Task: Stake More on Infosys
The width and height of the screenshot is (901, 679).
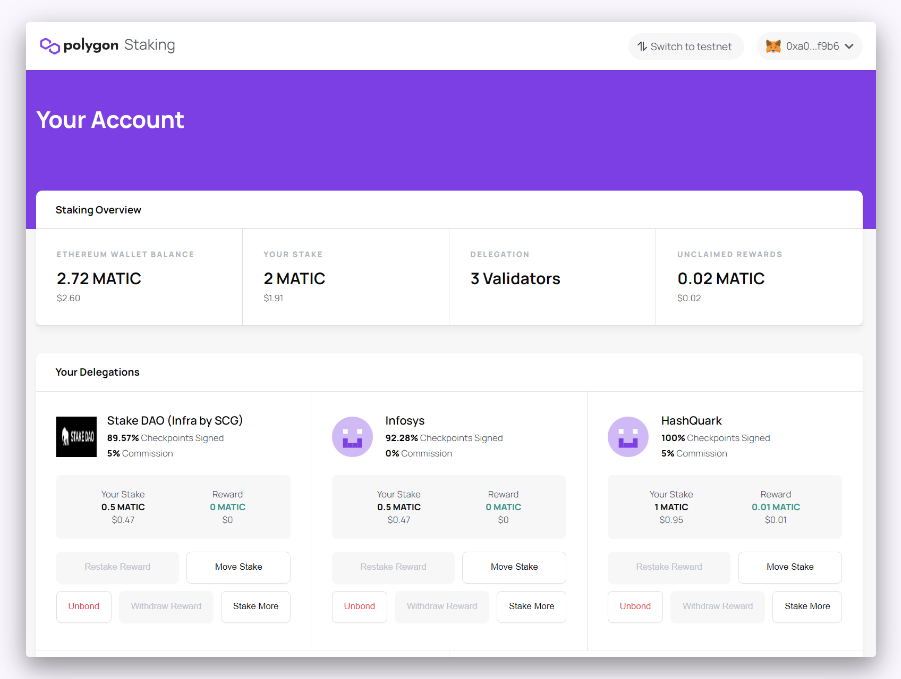Action: [532, 607]
